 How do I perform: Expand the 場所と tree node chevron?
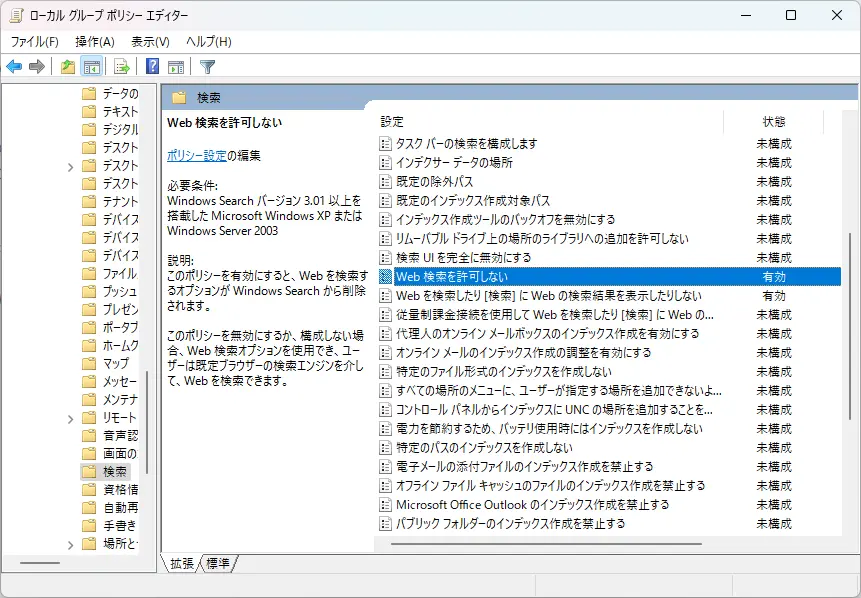pyautogui.click(x=70, y=545)
